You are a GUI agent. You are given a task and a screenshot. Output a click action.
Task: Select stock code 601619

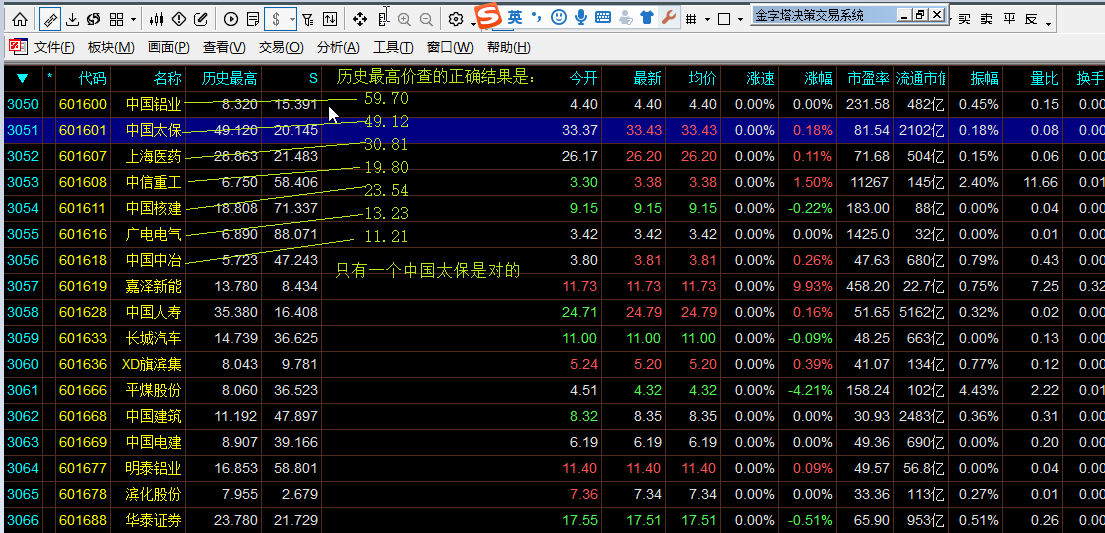(x=82, y=286)
